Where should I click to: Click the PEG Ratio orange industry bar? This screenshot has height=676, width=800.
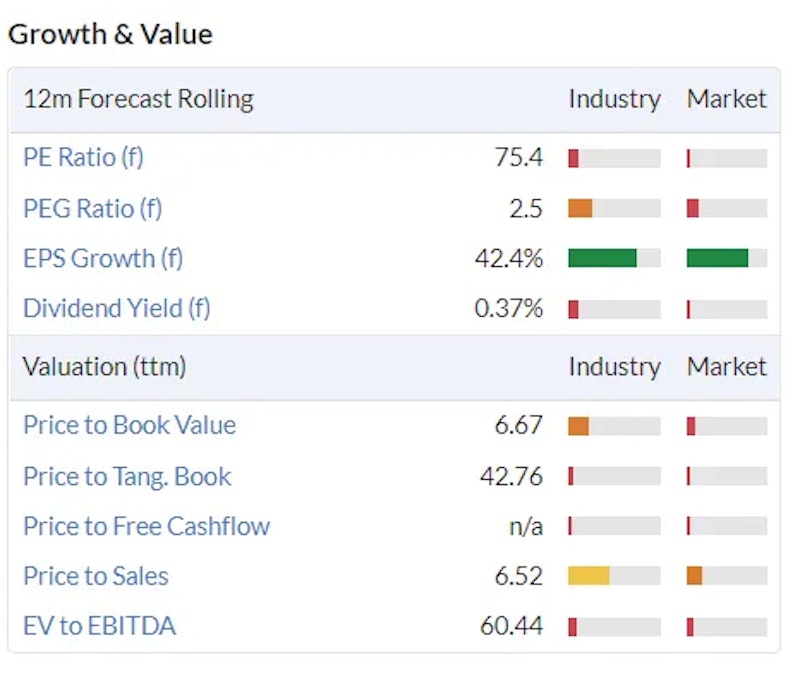[580, 208]
